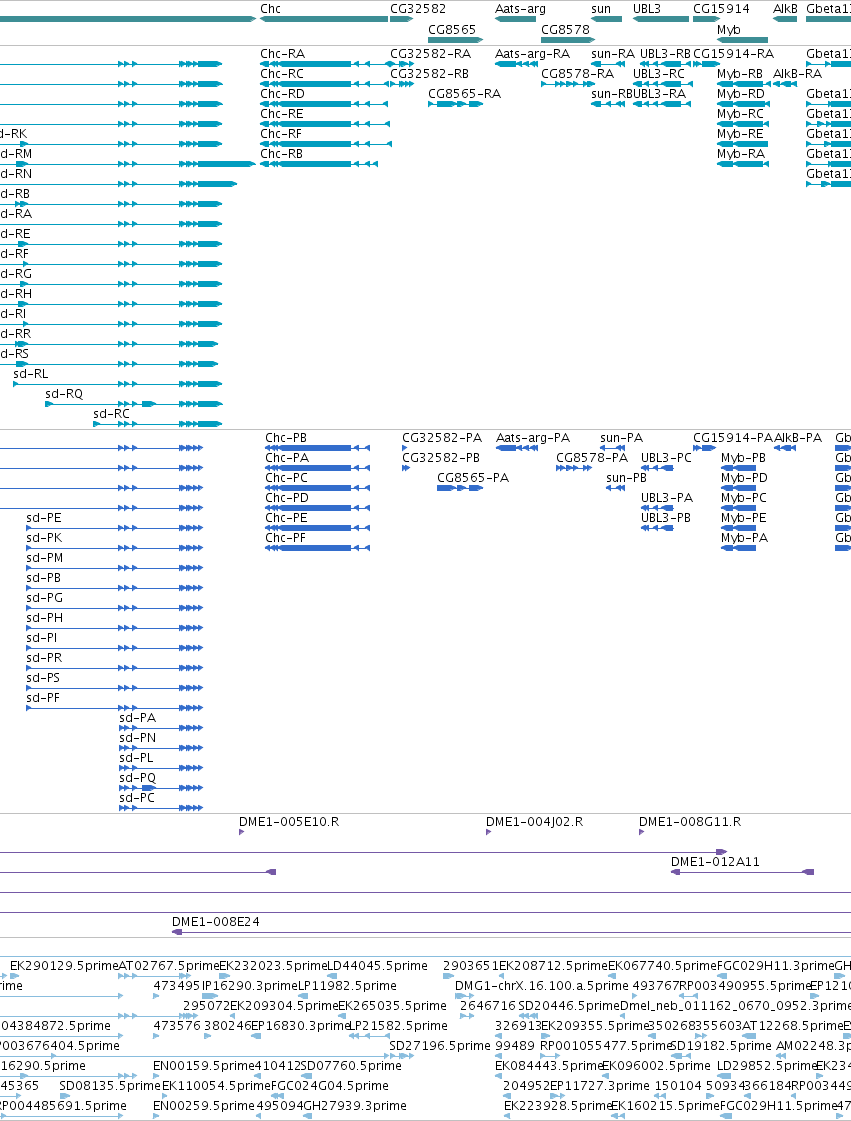Select transcript Chc-RE
Screen dimensions: 851x1121
(x=325, y=124)
